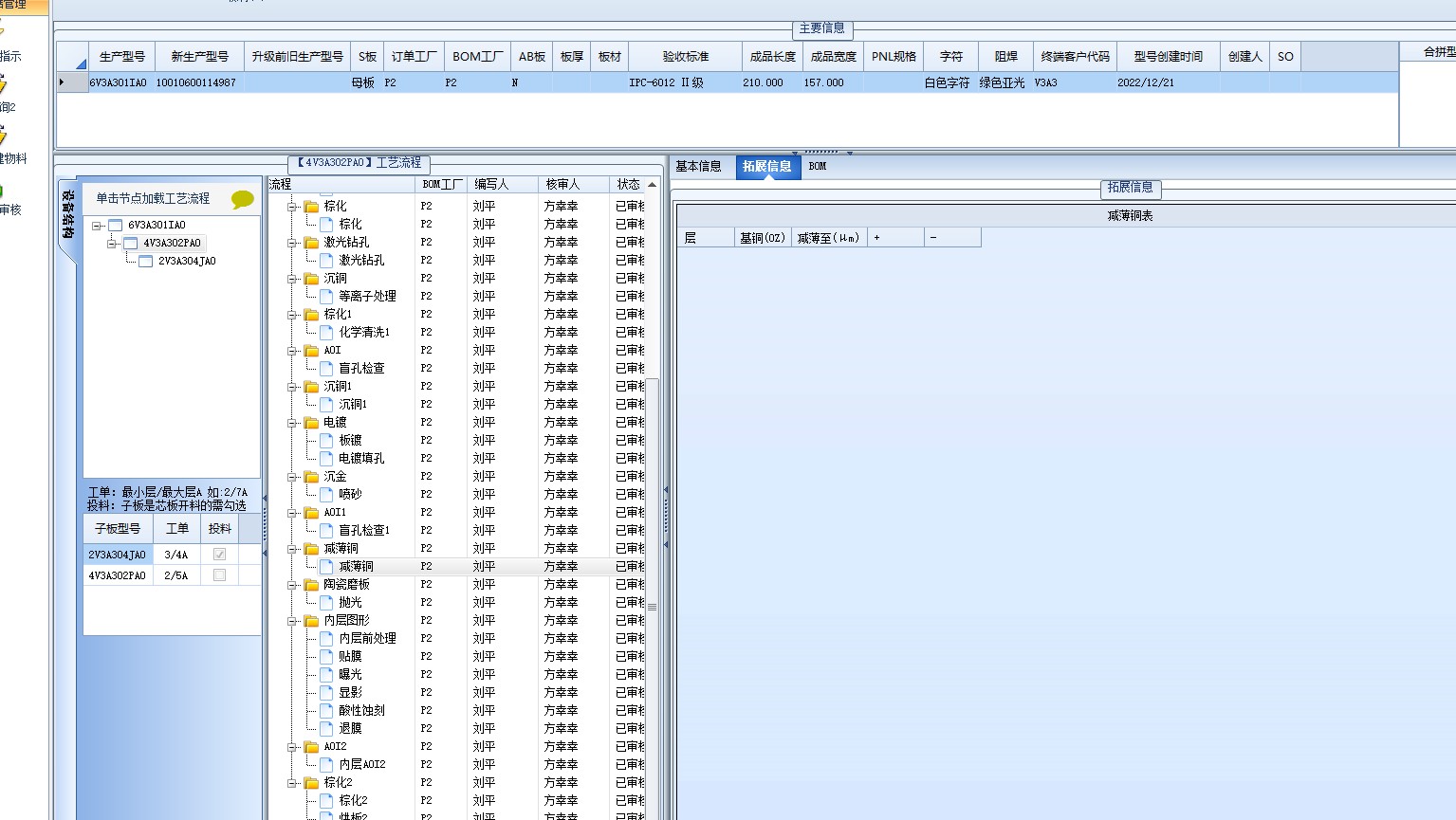Click the 沉金 folder icon
This screenshot has height=820, width=1456.
pos(311,477)
